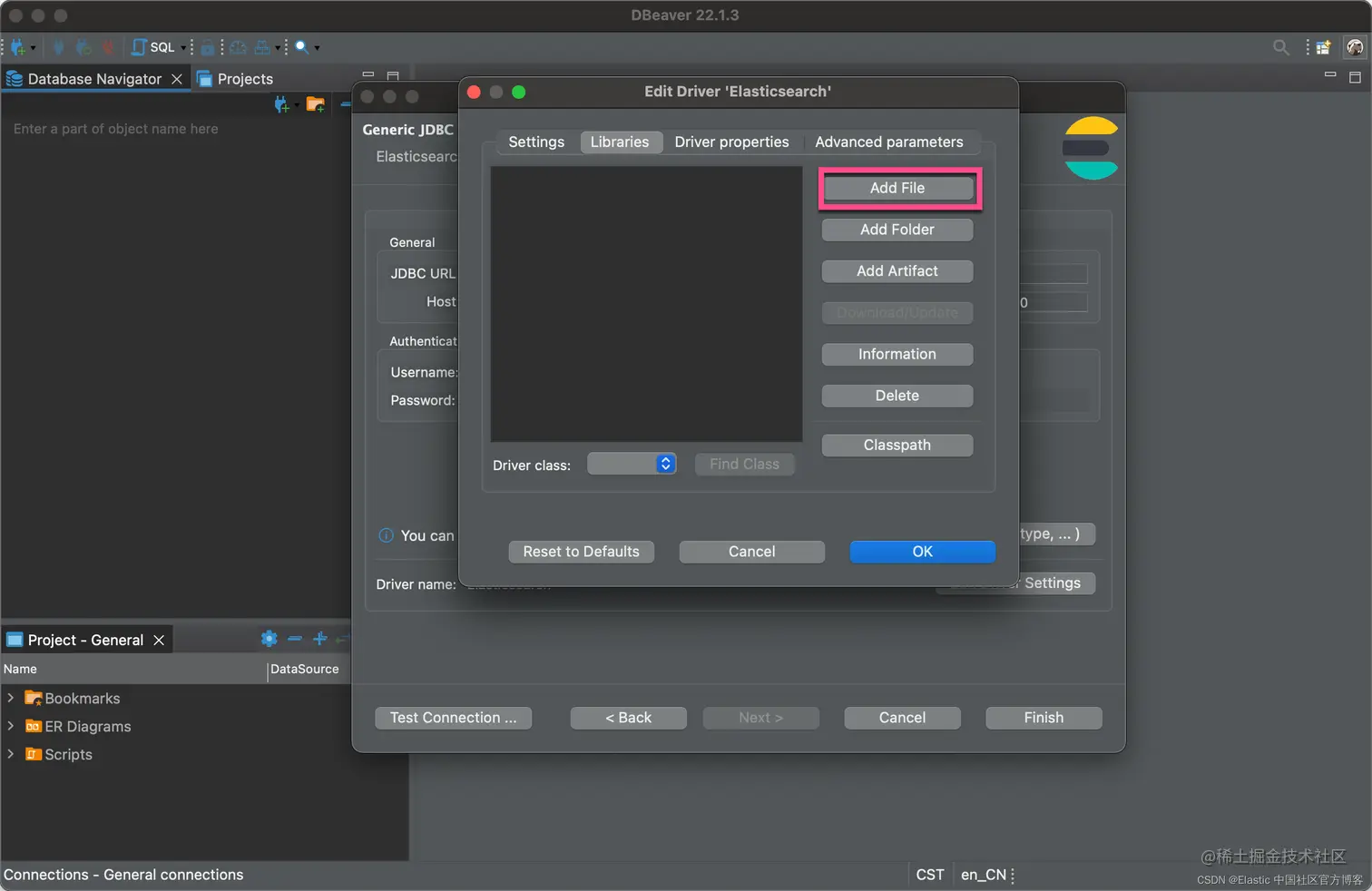Click Cancel in Edit Driver dialog
Image resolution: width=1372 pixels, height=891 pixels.
pyautogui.click(x=752, y=552)
